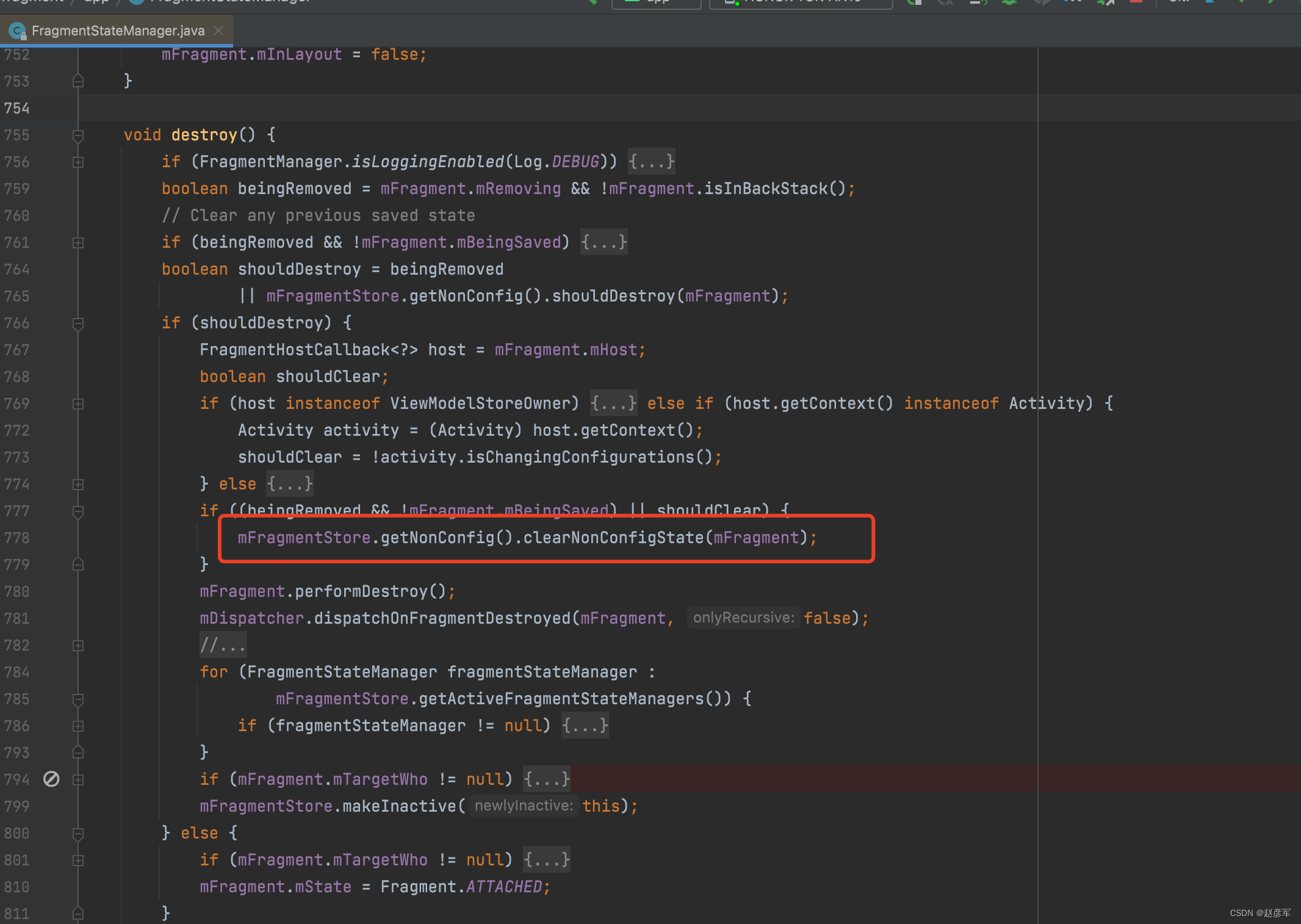
Task: Expand fold marker on line 761
Action: pos(78,243)
